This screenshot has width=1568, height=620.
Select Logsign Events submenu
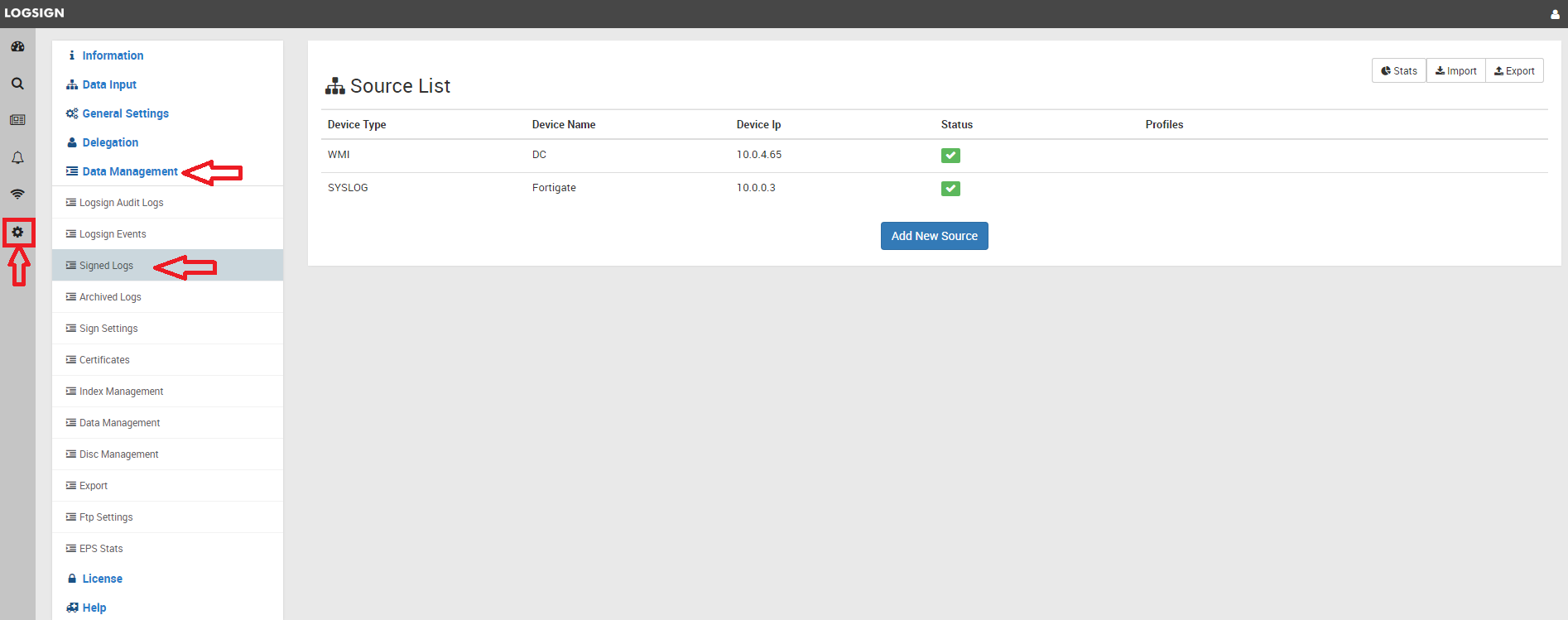[x=167, y=234]
